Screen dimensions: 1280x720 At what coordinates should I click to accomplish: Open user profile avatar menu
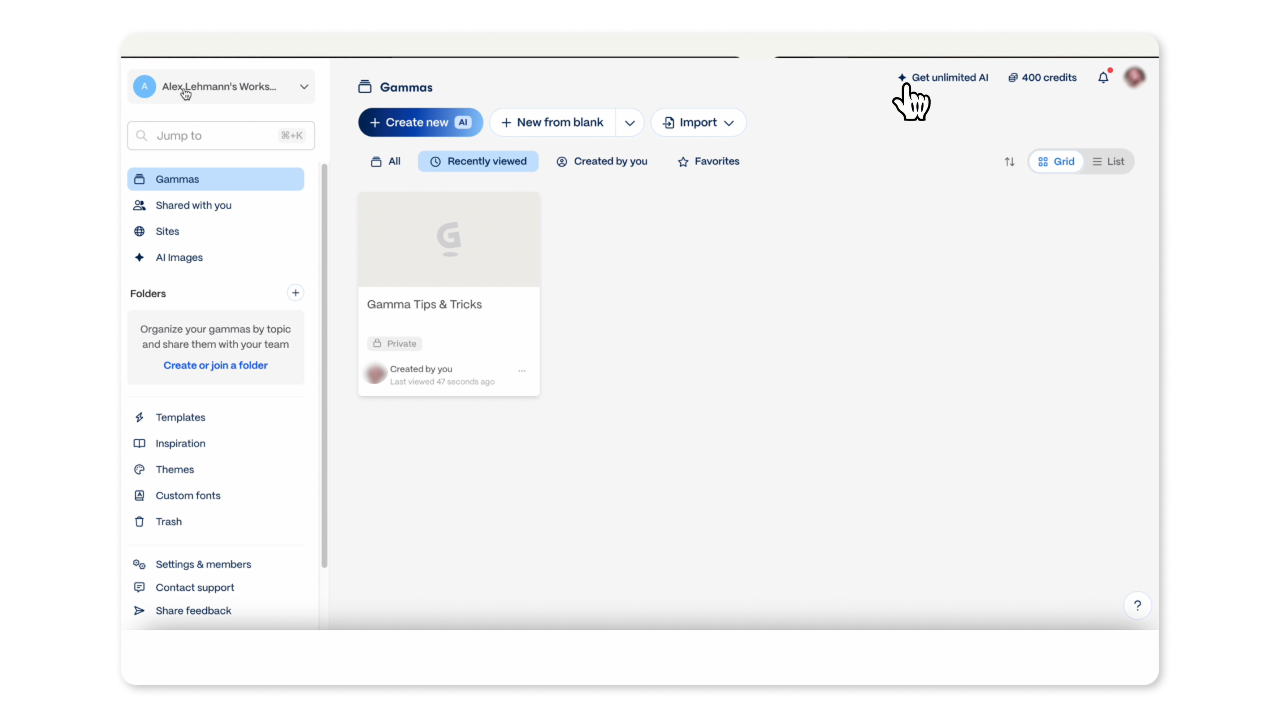pyautogui.click(x=1134, y=76)
